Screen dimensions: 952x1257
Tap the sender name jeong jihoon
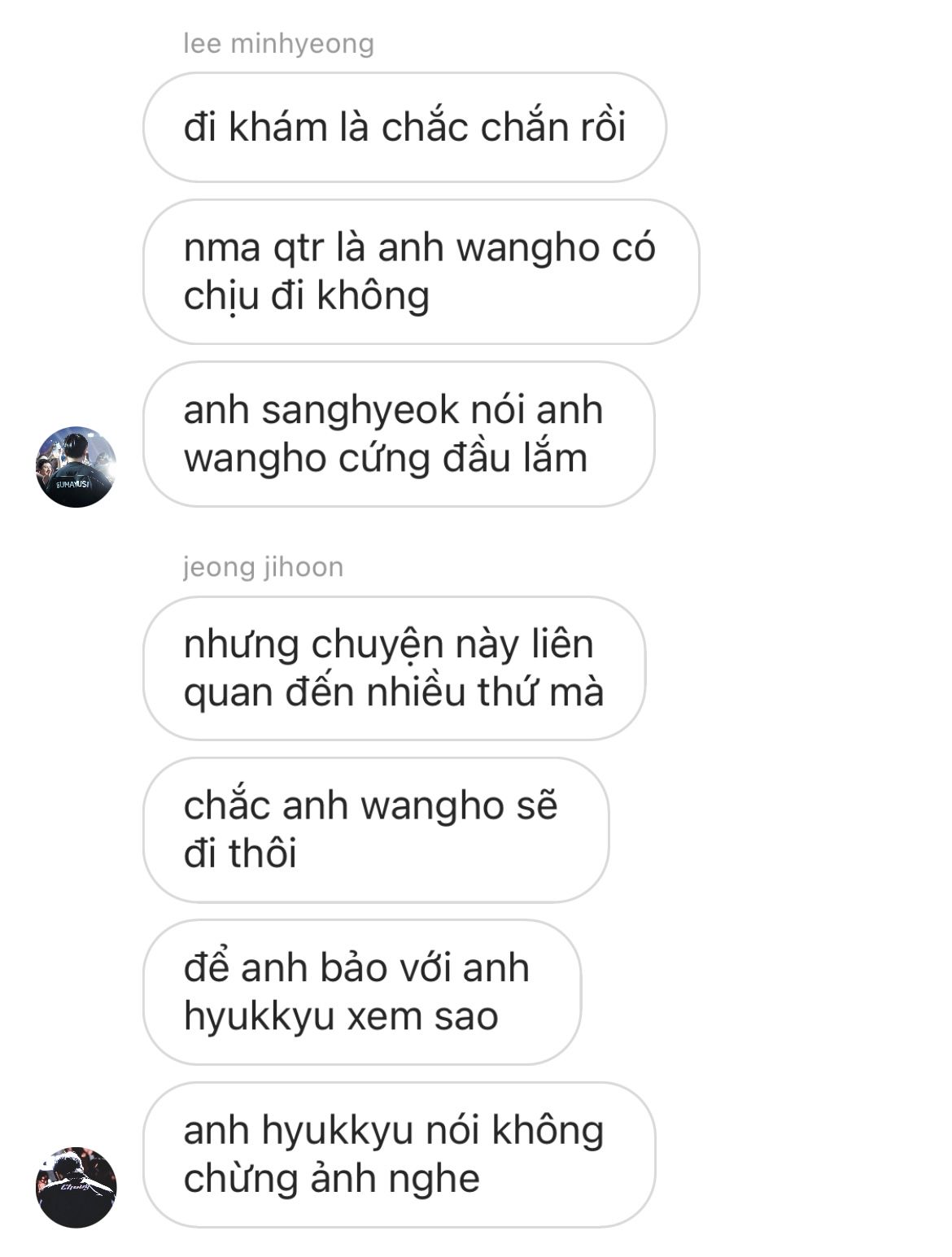click(263, 566)
